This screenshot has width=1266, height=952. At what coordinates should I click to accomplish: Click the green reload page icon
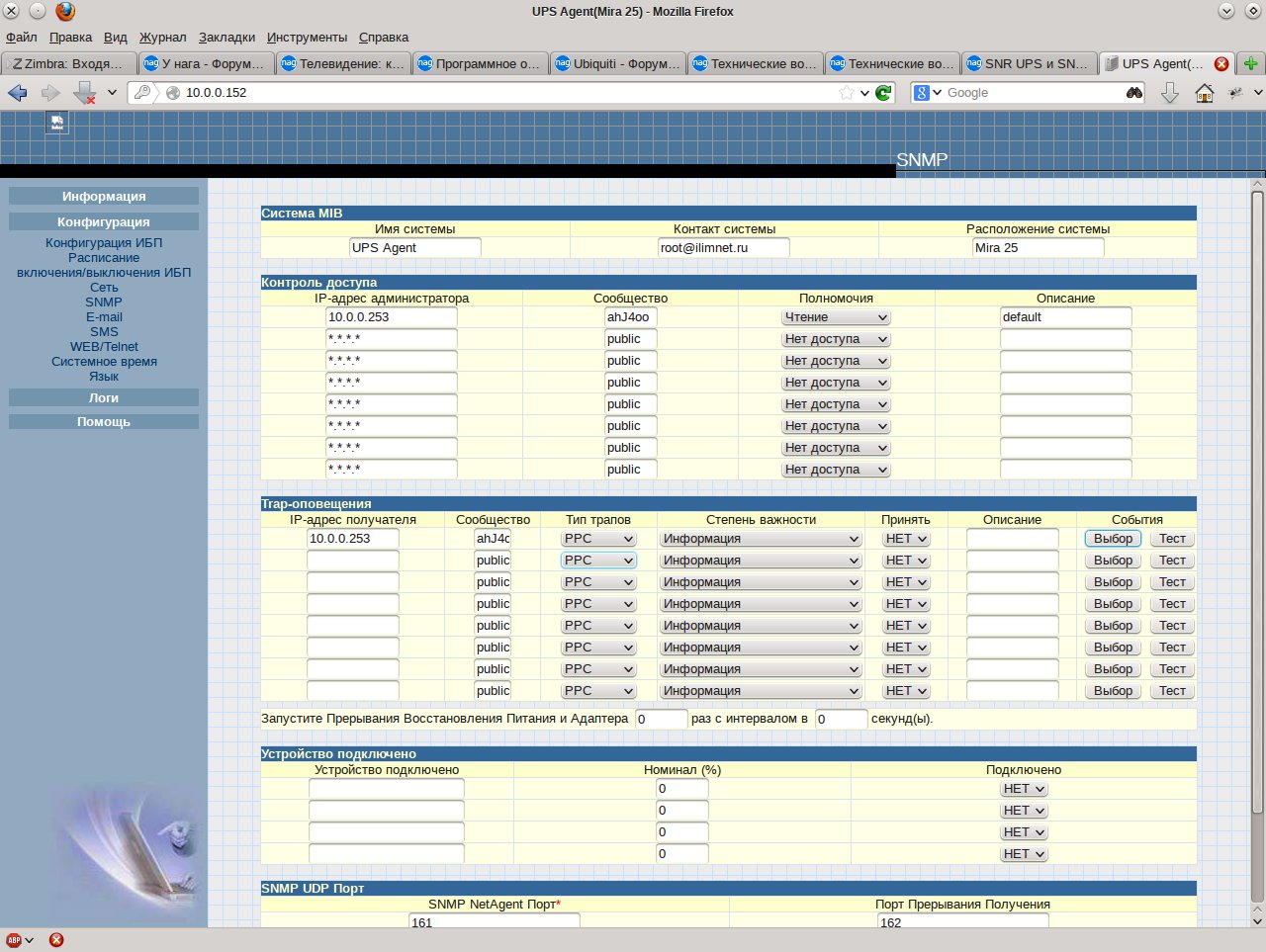pos(883,93)
